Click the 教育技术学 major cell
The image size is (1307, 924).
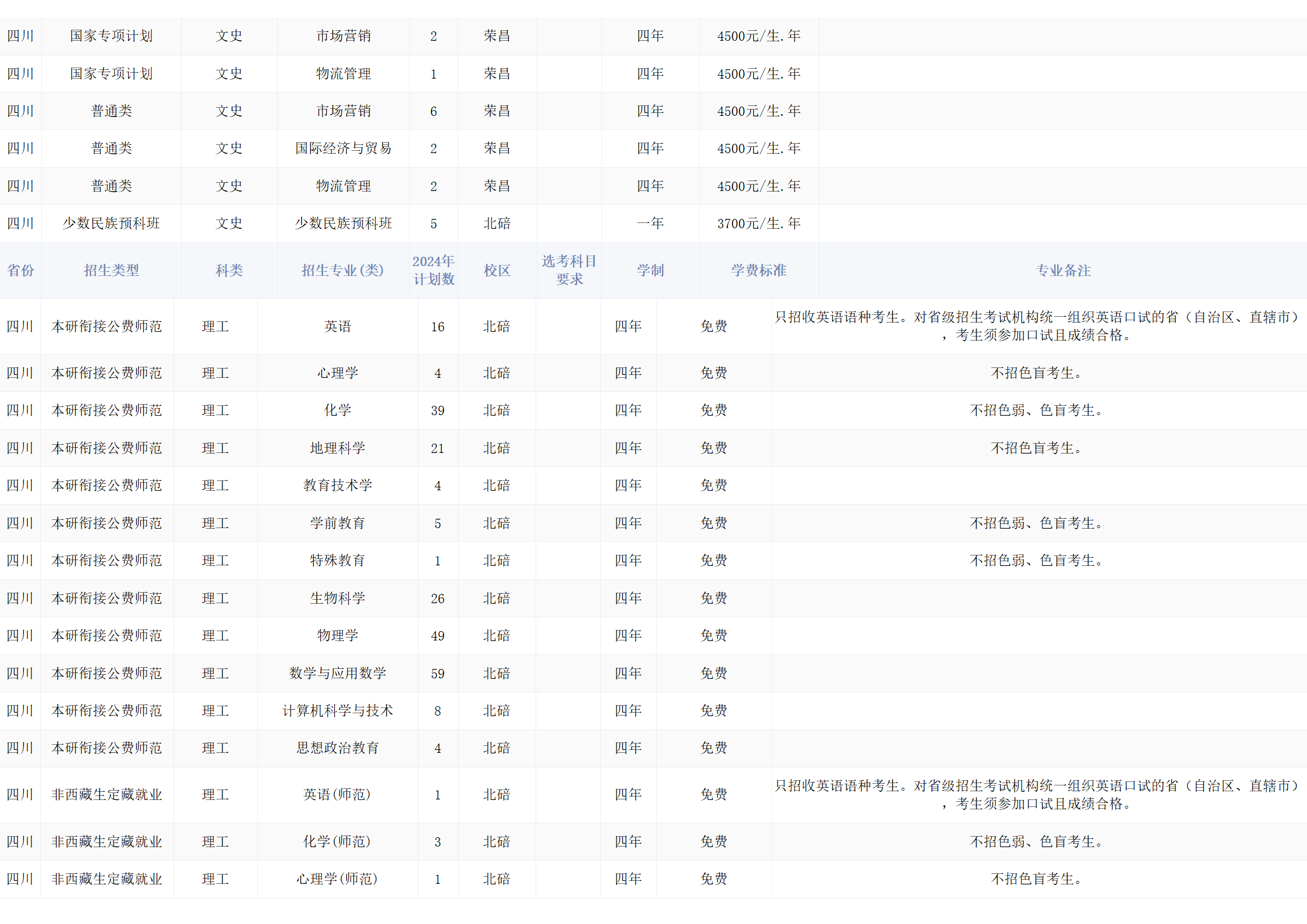tap(338, 486)
